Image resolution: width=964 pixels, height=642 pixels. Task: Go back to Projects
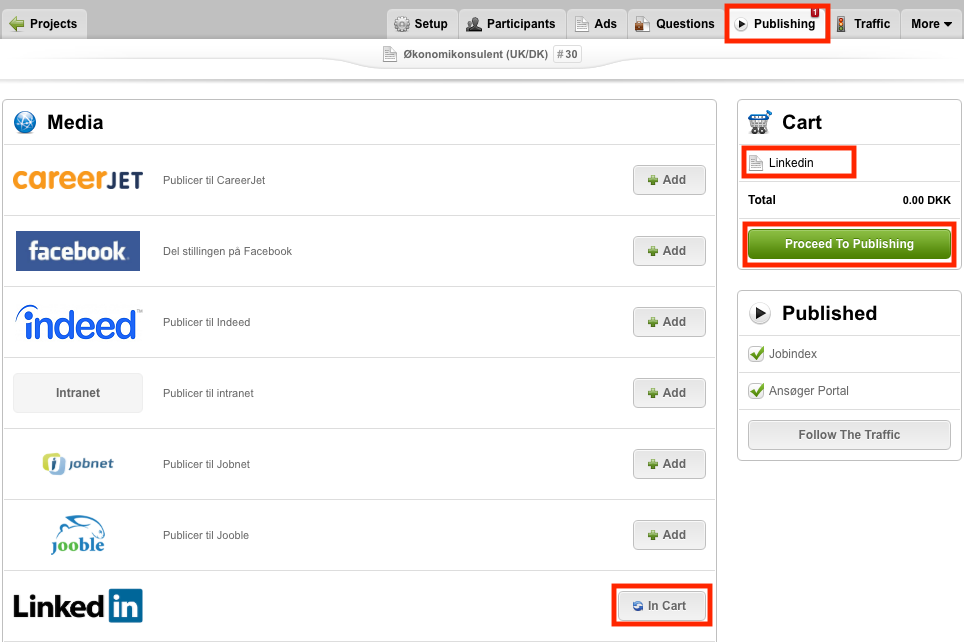tap(44, 24)
